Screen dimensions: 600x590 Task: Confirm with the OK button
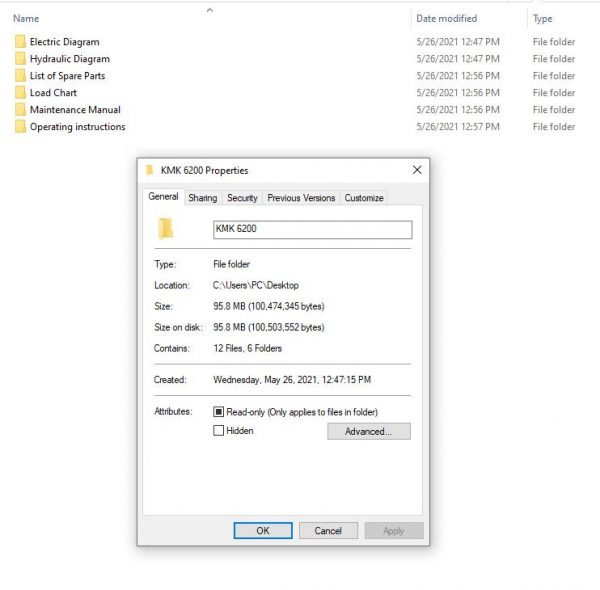coord(263,531)
